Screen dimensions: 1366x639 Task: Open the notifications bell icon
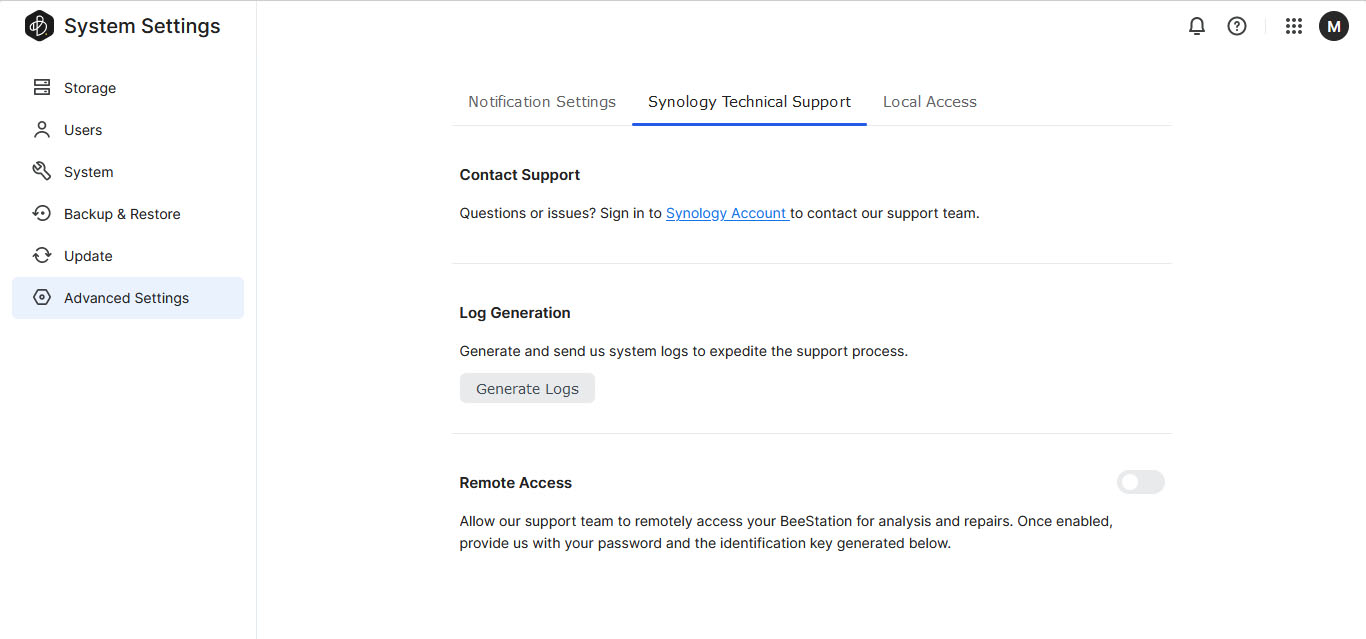[x=1196, y=27]
